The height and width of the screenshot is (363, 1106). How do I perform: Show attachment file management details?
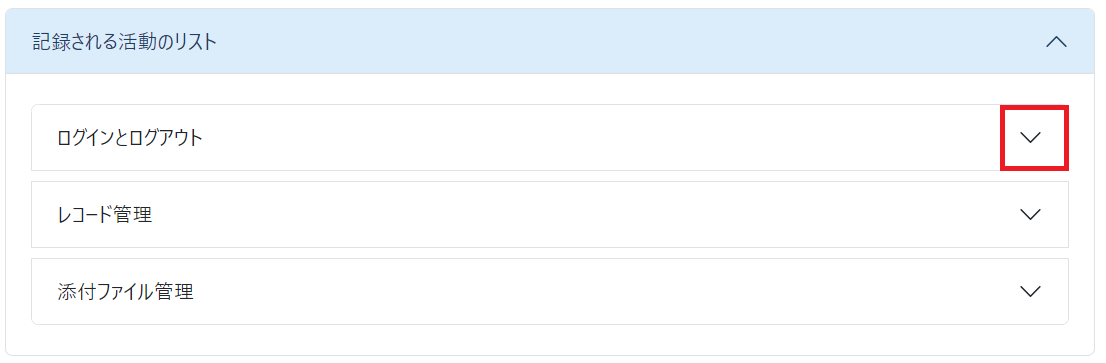coord(549,291)
